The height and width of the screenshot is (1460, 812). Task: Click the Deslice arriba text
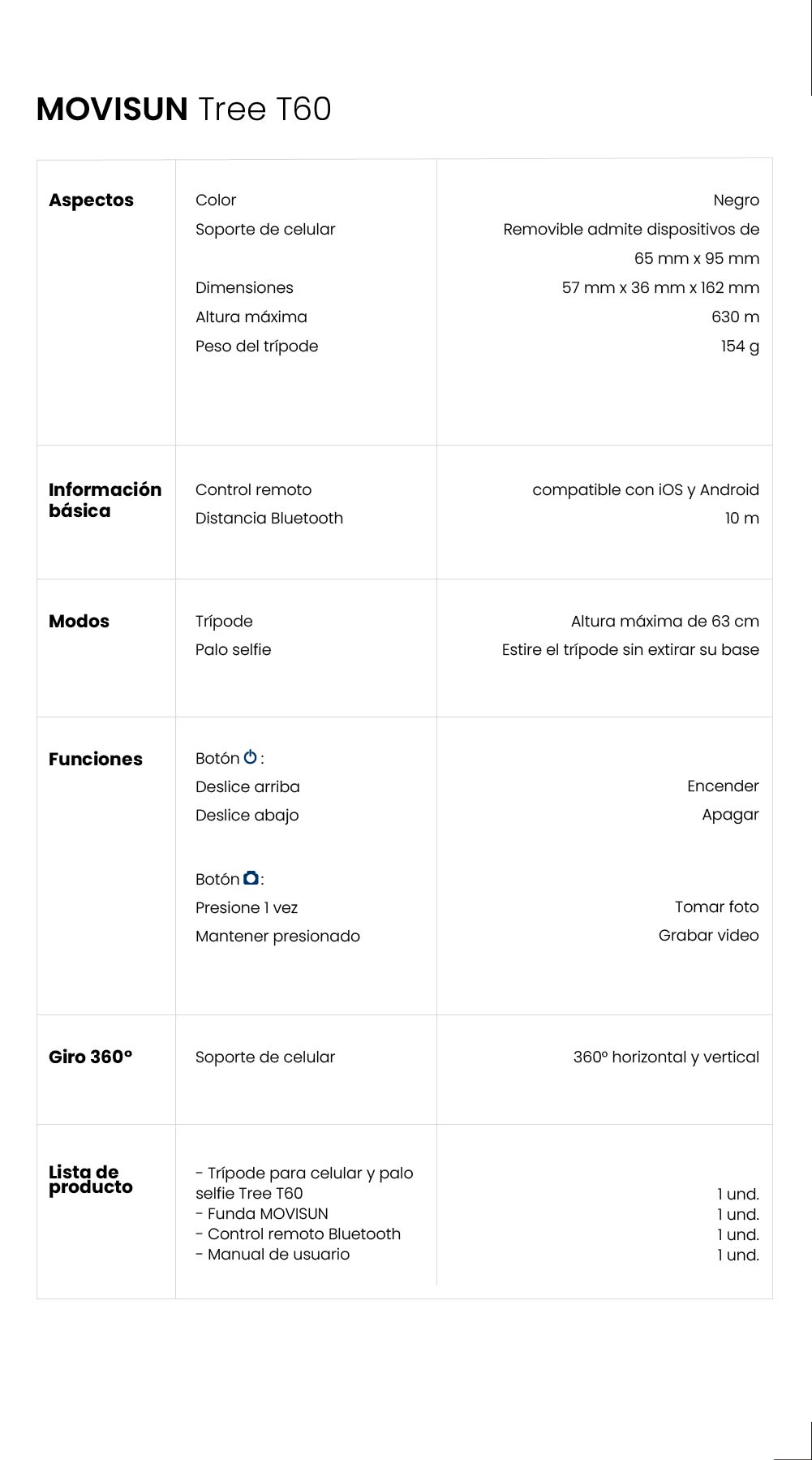(x=247, y=787)
